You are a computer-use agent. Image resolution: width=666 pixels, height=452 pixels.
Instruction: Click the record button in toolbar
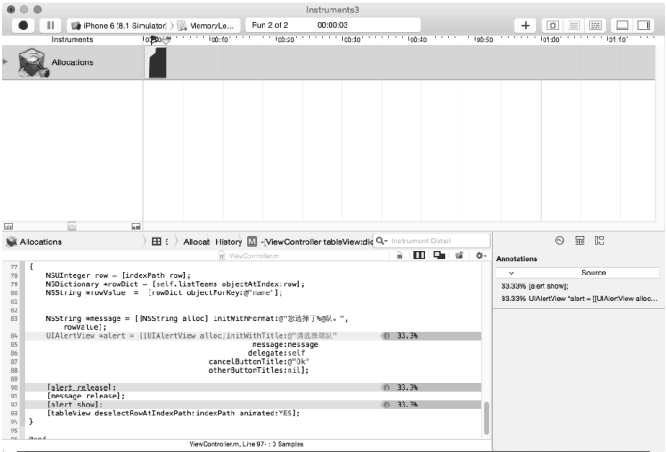click(25, 24)
